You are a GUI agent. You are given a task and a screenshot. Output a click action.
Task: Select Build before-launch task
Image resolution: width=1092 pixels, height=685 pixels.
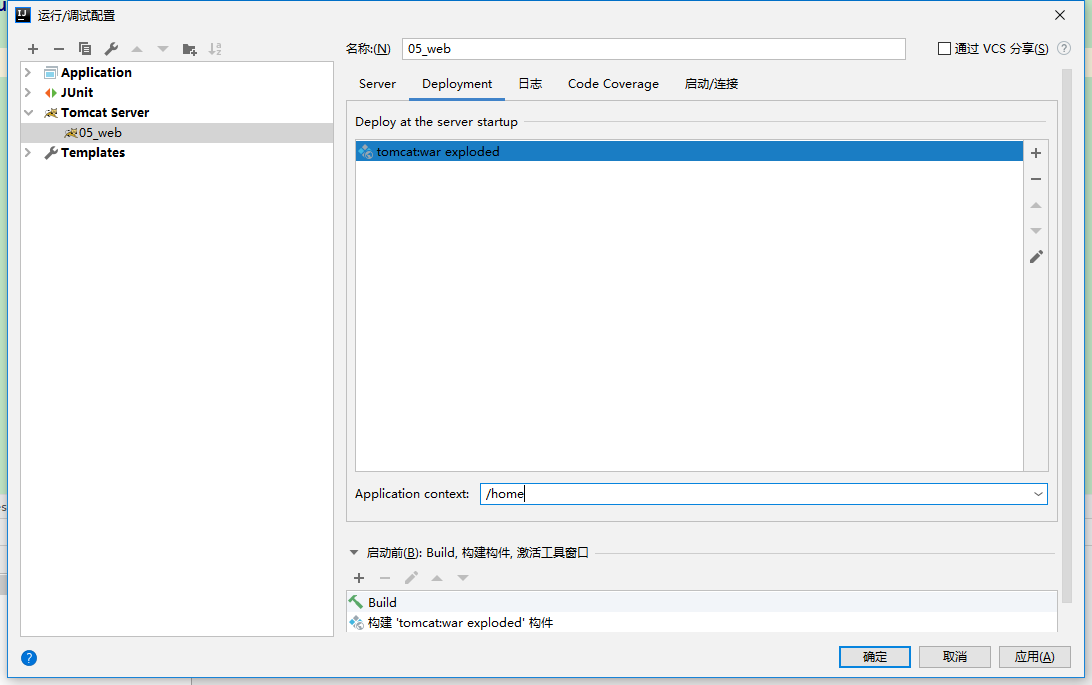tap(701, 602)
